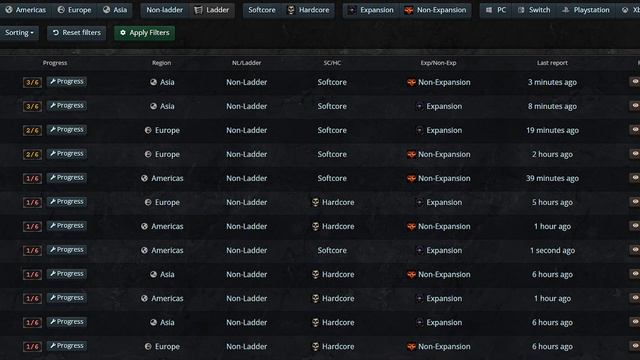The width and height of the screenshot is (640, 360).
Task: Toggle the Americas region filter
Action: [x=25, y=10]
